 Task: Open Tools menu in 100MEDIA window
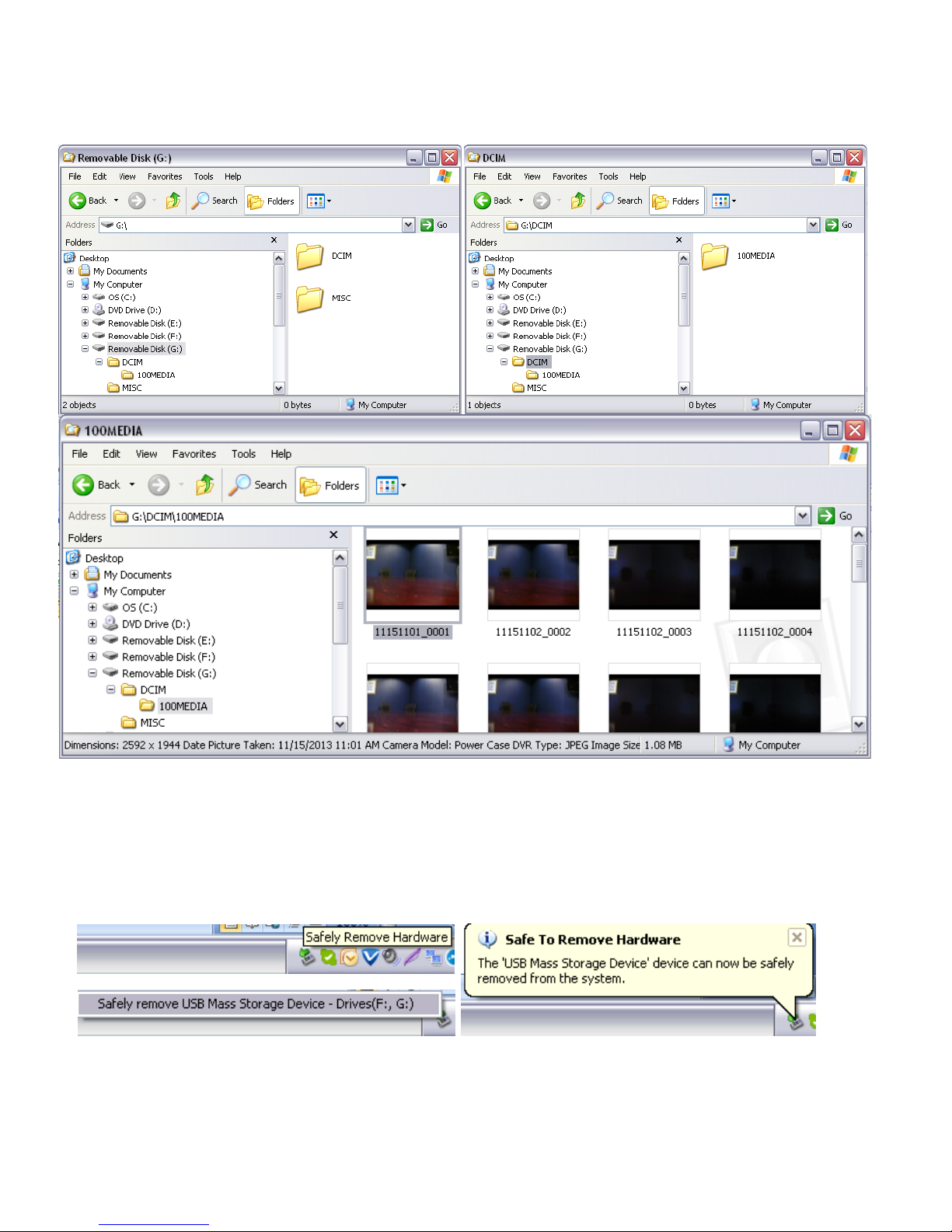(x=243, y=454)
